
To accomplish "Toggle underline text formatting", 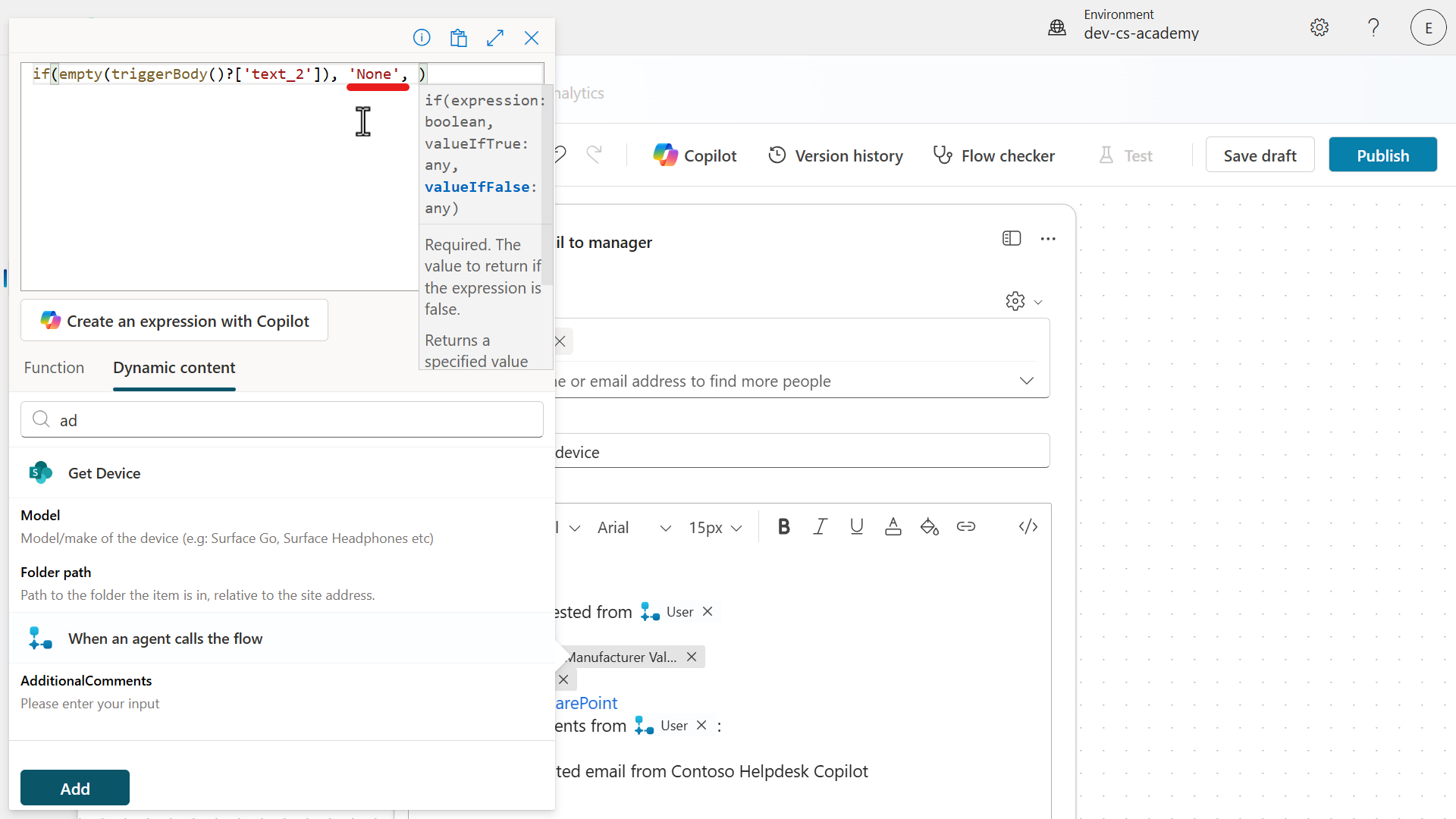I will coord(856,527).
